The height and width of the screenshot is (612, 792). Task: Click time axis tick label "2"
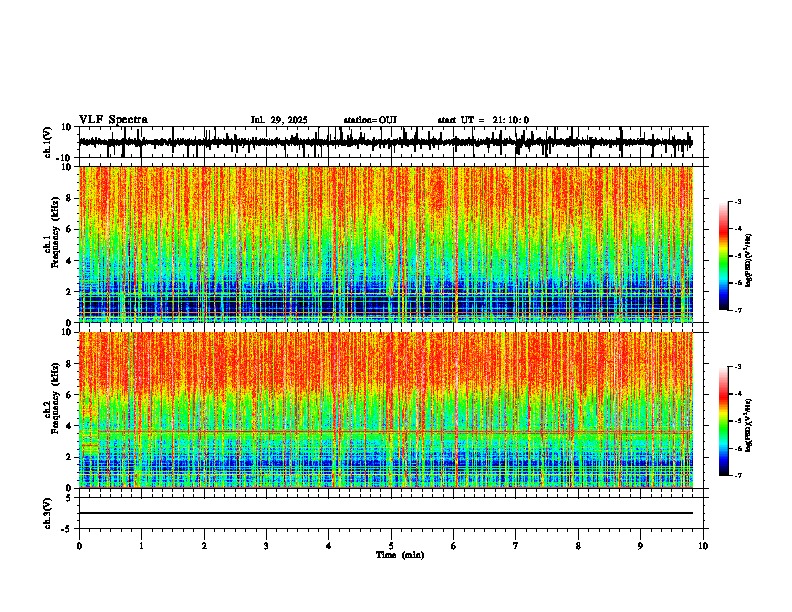coord(204,546)
